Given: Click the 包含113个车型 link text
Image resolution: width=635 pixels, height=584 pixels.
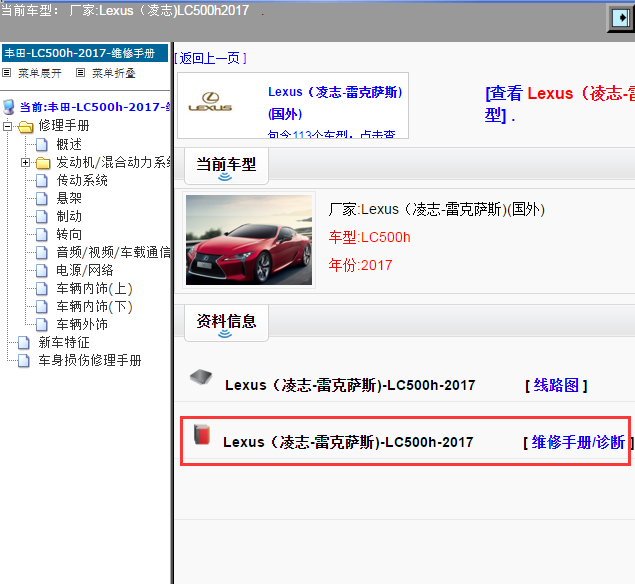Looking at the screenshot, I should tap(331, 134).
